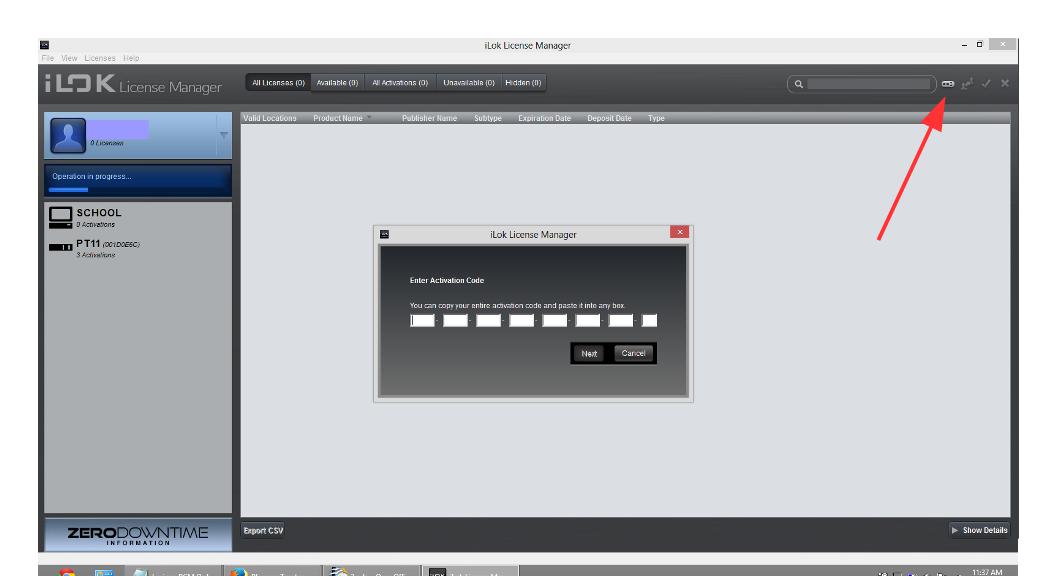Screen dimensions: 1056x576
Task: Focus the license search field
Action: [869, 84]
